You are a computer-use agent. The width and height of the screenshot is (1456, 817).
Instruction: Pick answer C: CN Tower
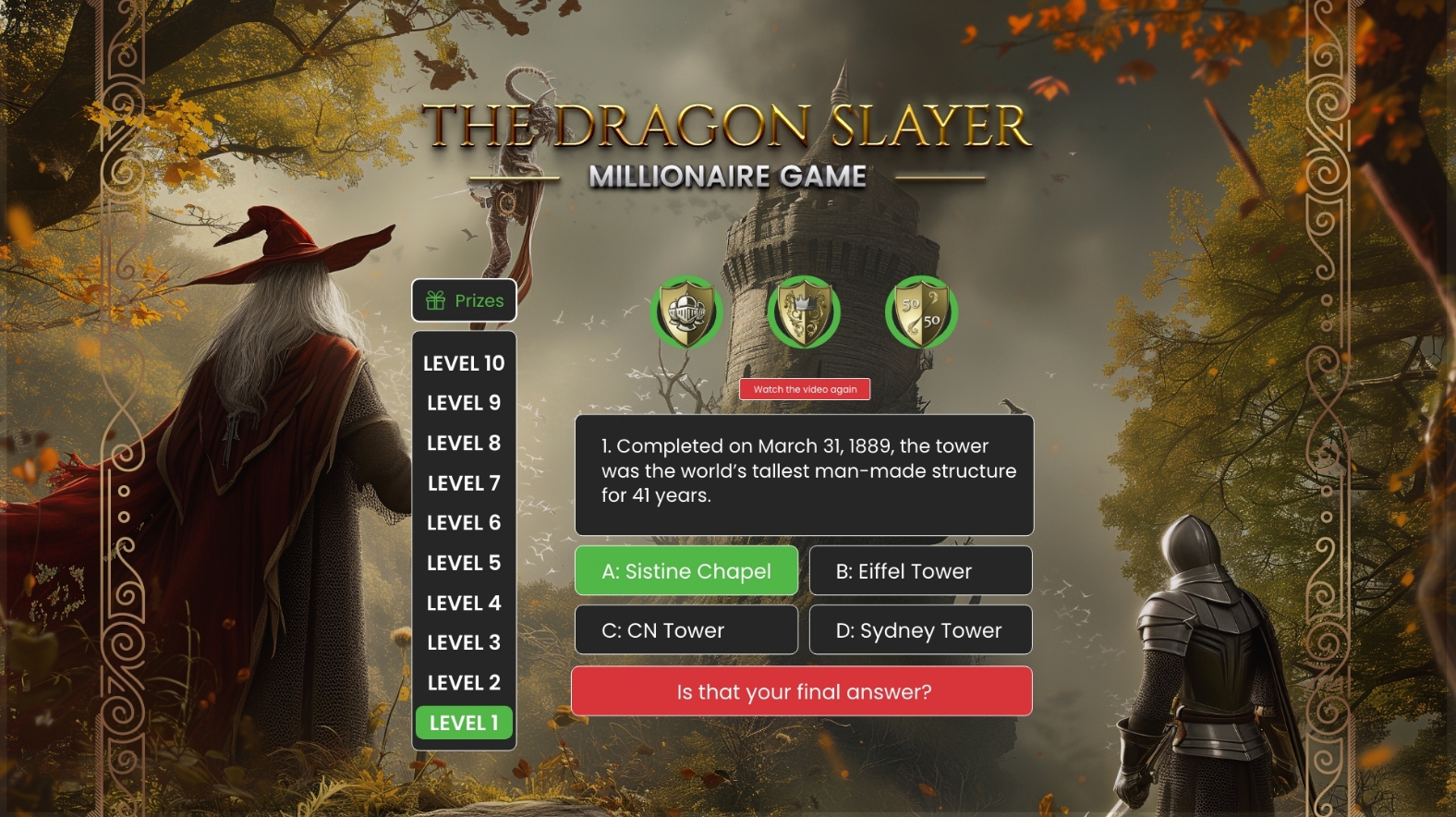(686, 630)
